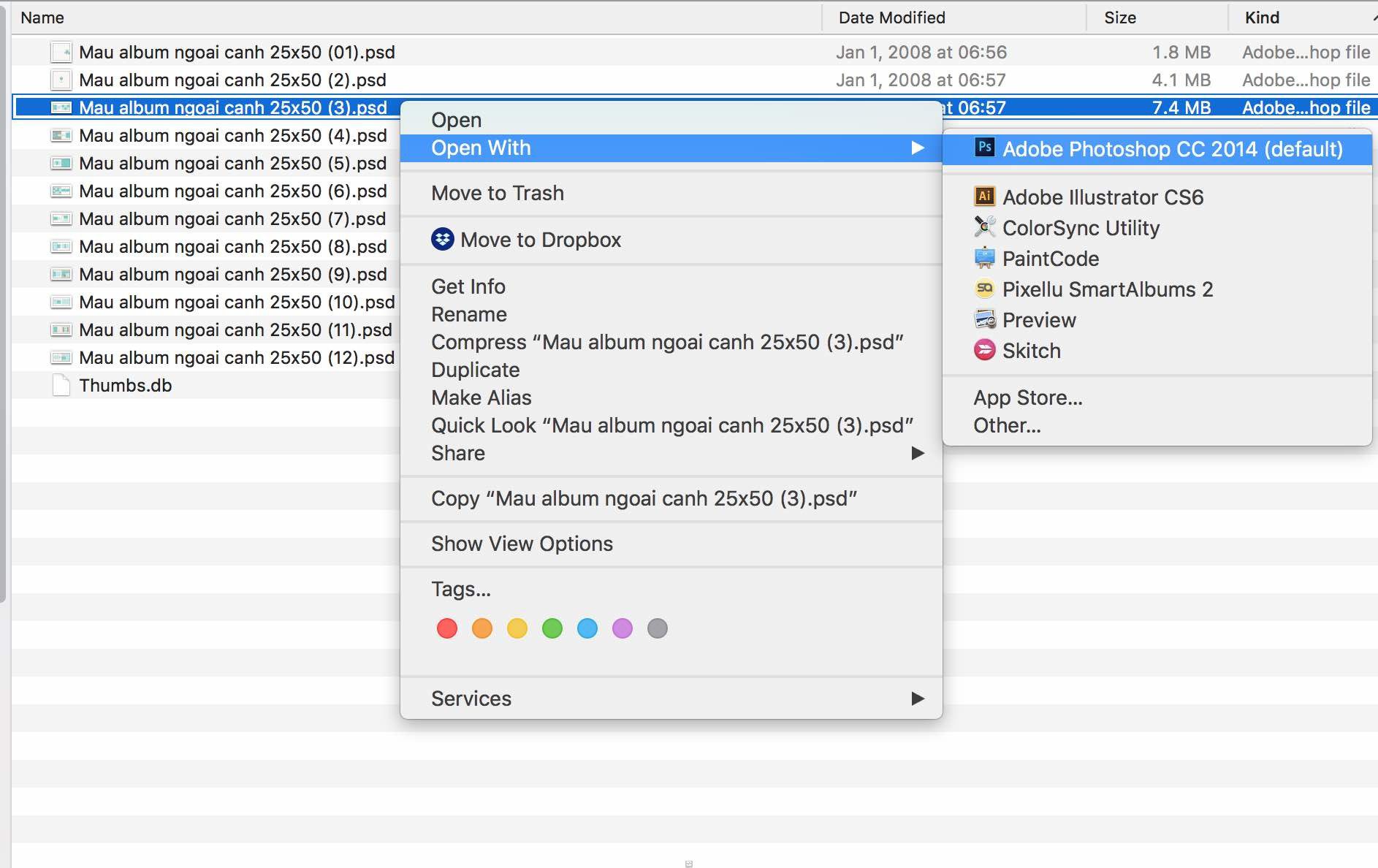Expand the Open With submenu arrow
The height and width of the screenshot is (868, 1378).
[918, 148]
